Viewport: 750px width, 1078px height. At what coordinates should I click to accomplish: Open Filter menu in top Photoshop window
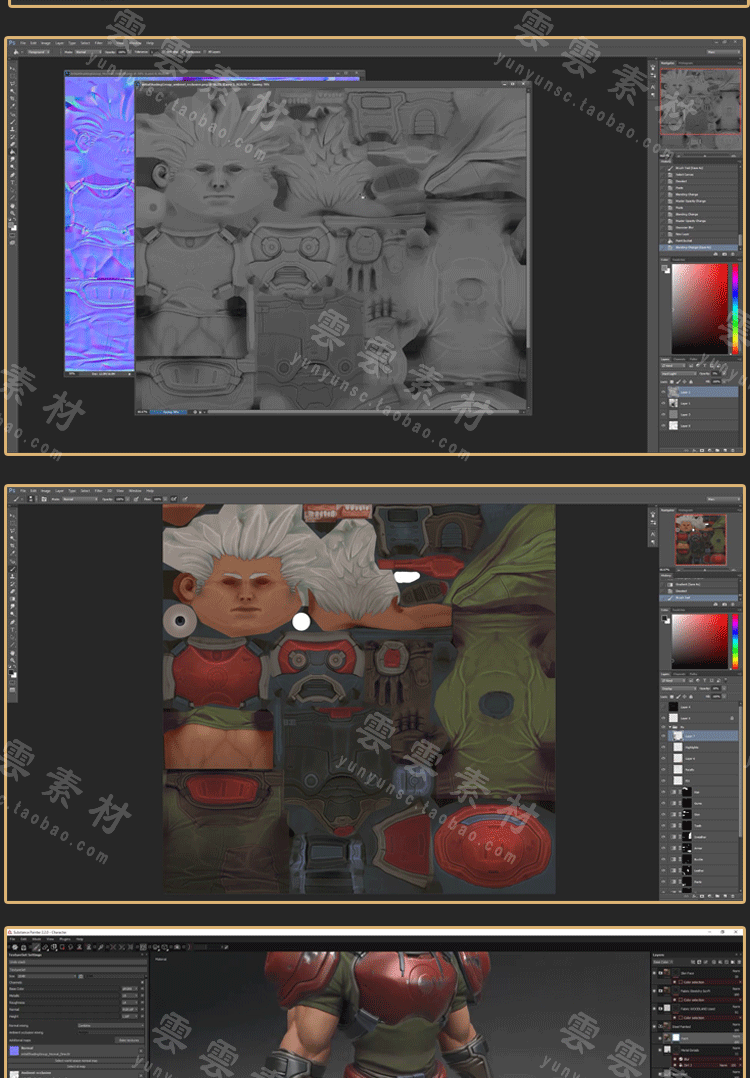[98, 43]
